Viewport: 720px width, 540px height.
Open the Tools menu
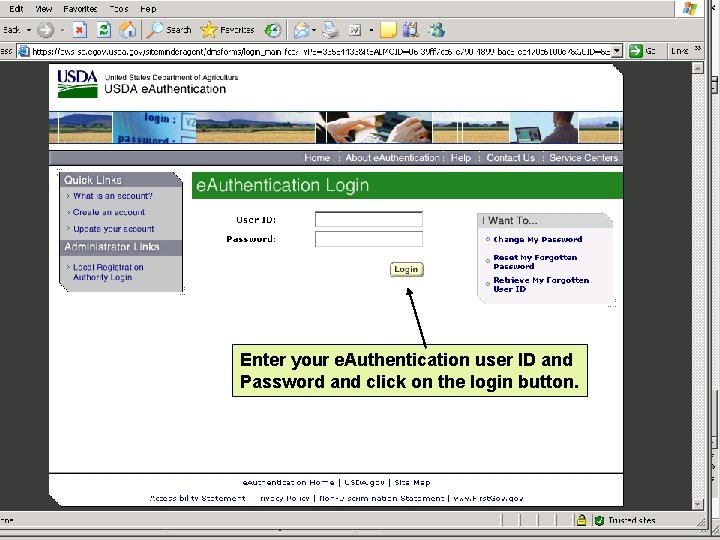118,9
